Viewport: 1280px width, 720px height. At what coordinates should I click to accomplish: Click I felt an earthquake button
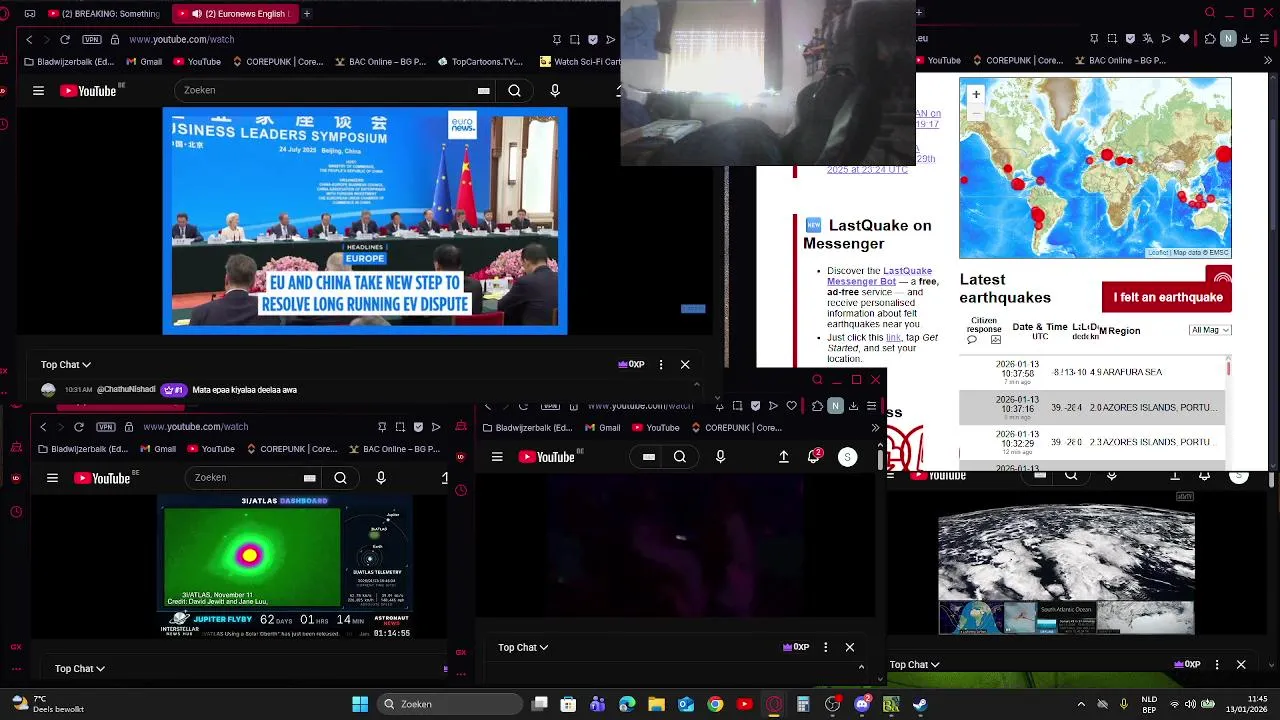tap(1167, 297)
